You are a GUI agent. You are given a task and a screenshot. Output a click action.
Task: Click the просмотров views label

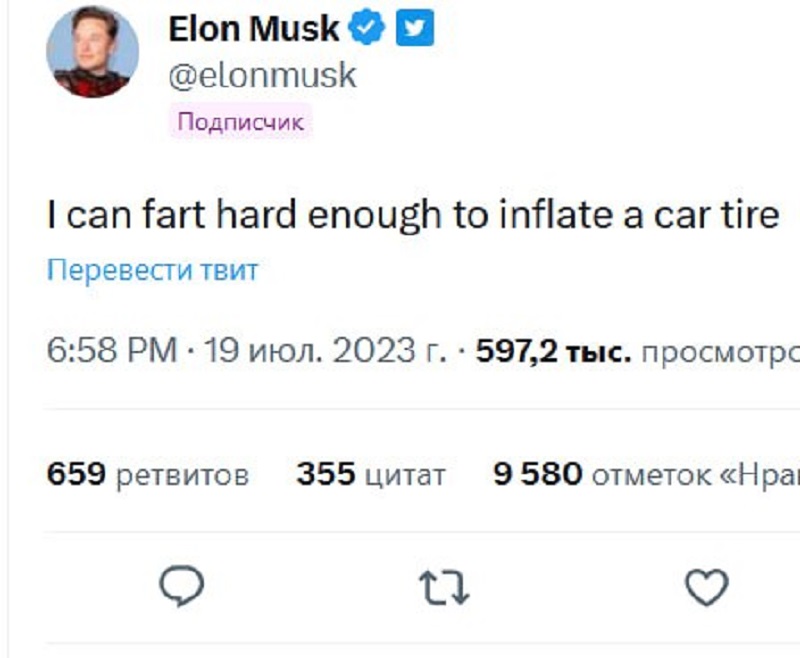(718, 351)
